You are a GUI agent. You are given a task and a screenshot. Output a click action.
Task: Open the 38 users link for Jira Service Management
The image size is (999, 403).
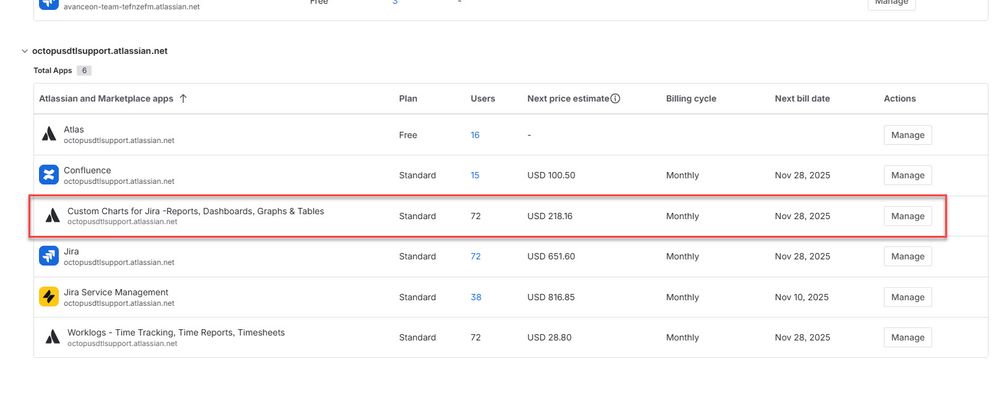point(476,297)
